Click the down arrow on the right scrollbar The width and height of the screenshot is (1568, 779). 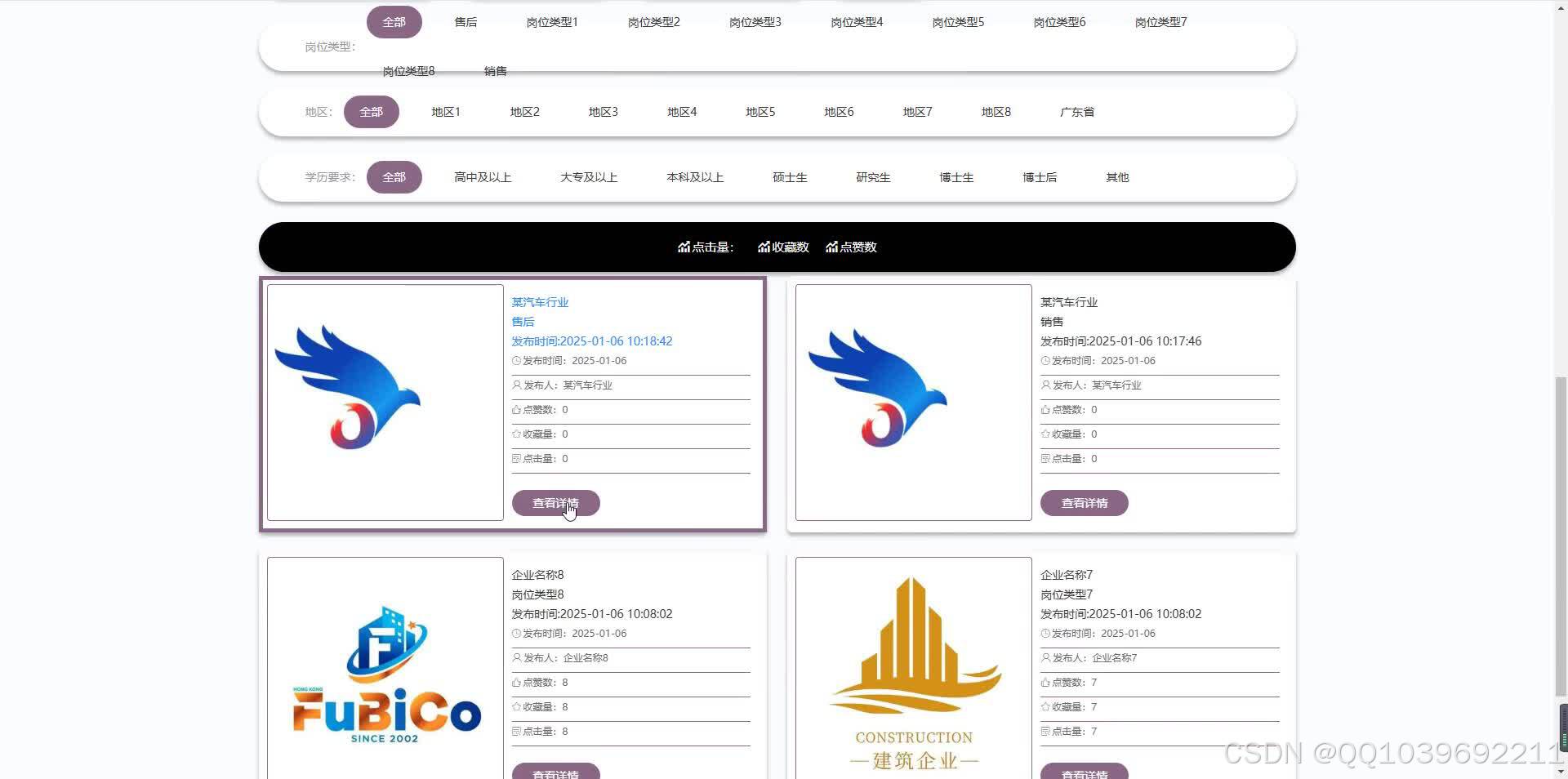tap(1562, 772)
